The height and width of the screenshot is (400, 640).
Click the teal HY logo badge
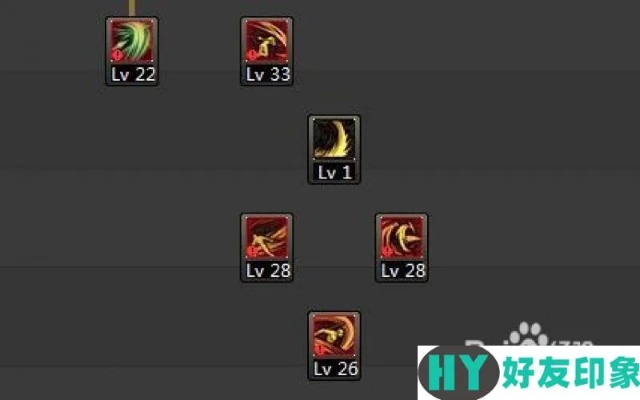coord(458,372)
